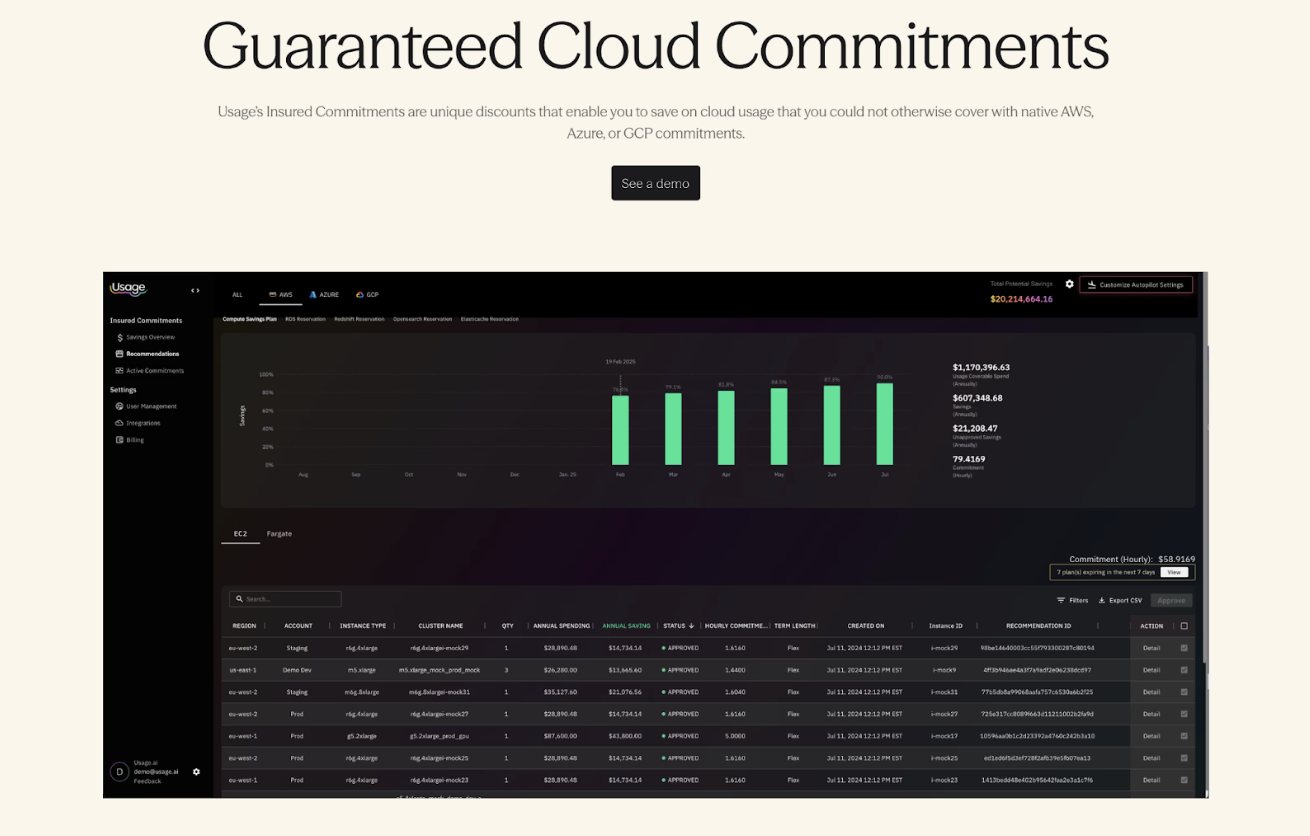Screen dimensions: 1310x836
Task: Click the gear icon beside demo@usage.ai
Action: point(196,772)
